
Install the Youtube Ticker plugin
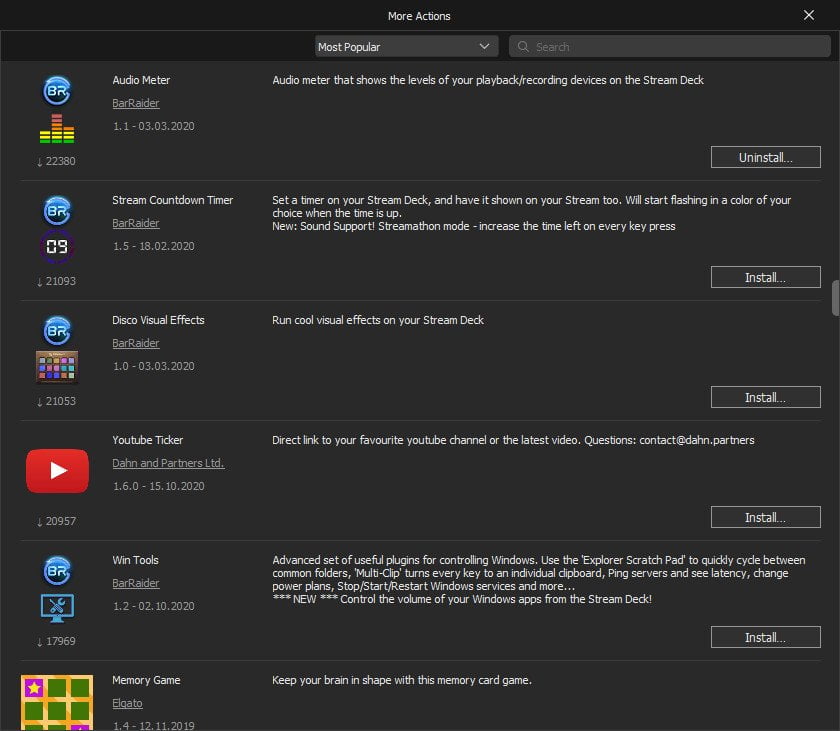point(766,517)
